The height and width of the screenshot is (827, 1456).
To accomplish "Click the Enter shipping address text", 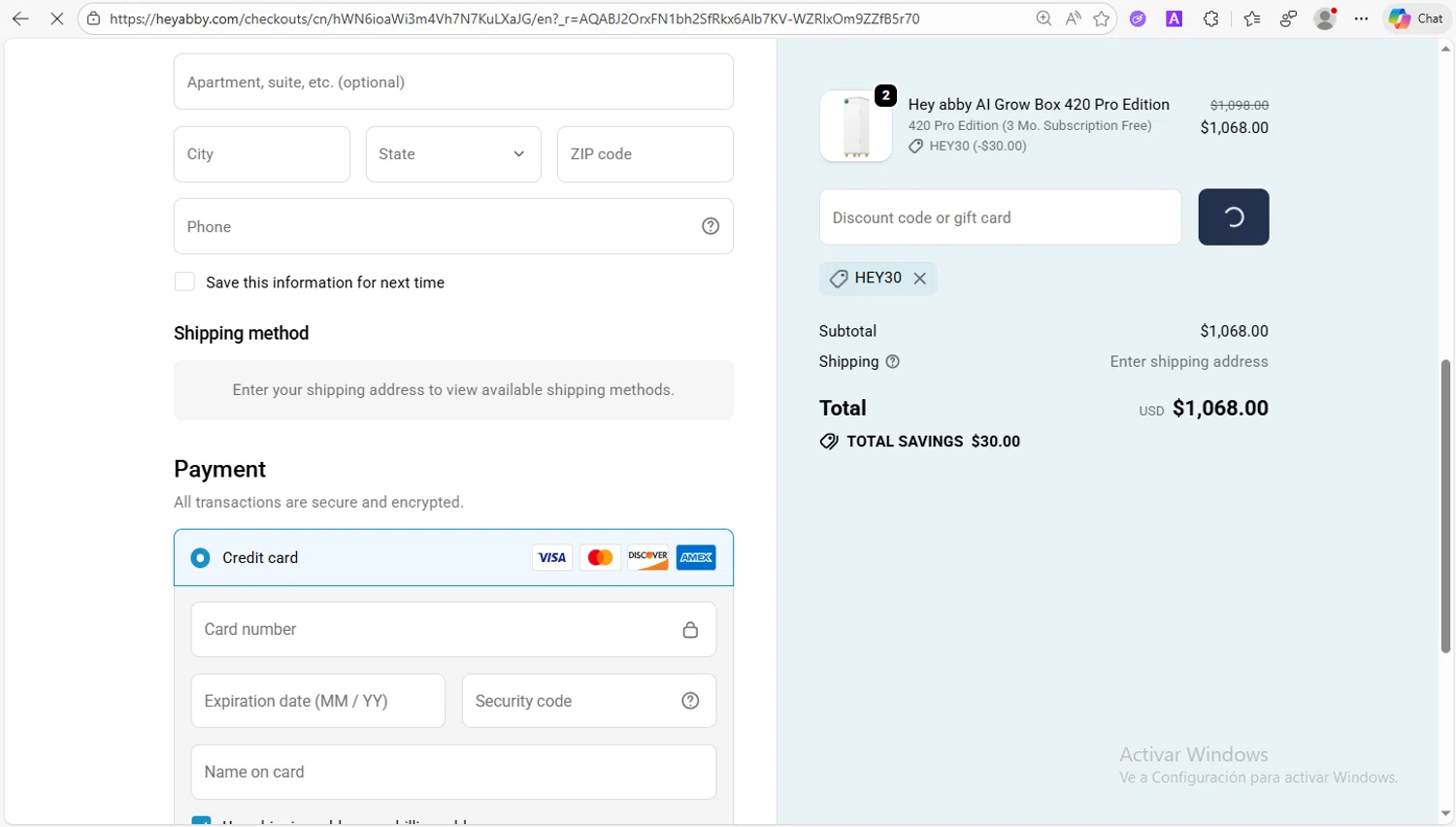I will (1189, 361).
